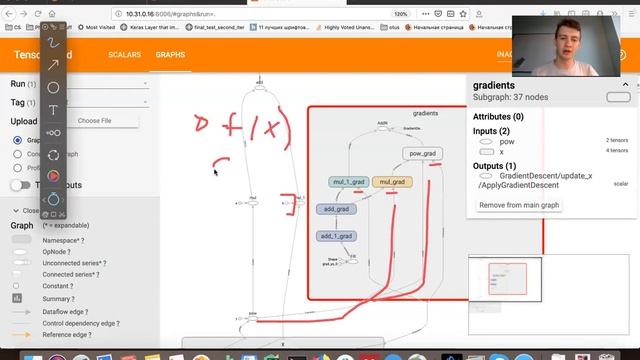Click the 'Attributes (0)' heading
The height and width of the screenshot is (360, 640).
[x=498, y=117]
